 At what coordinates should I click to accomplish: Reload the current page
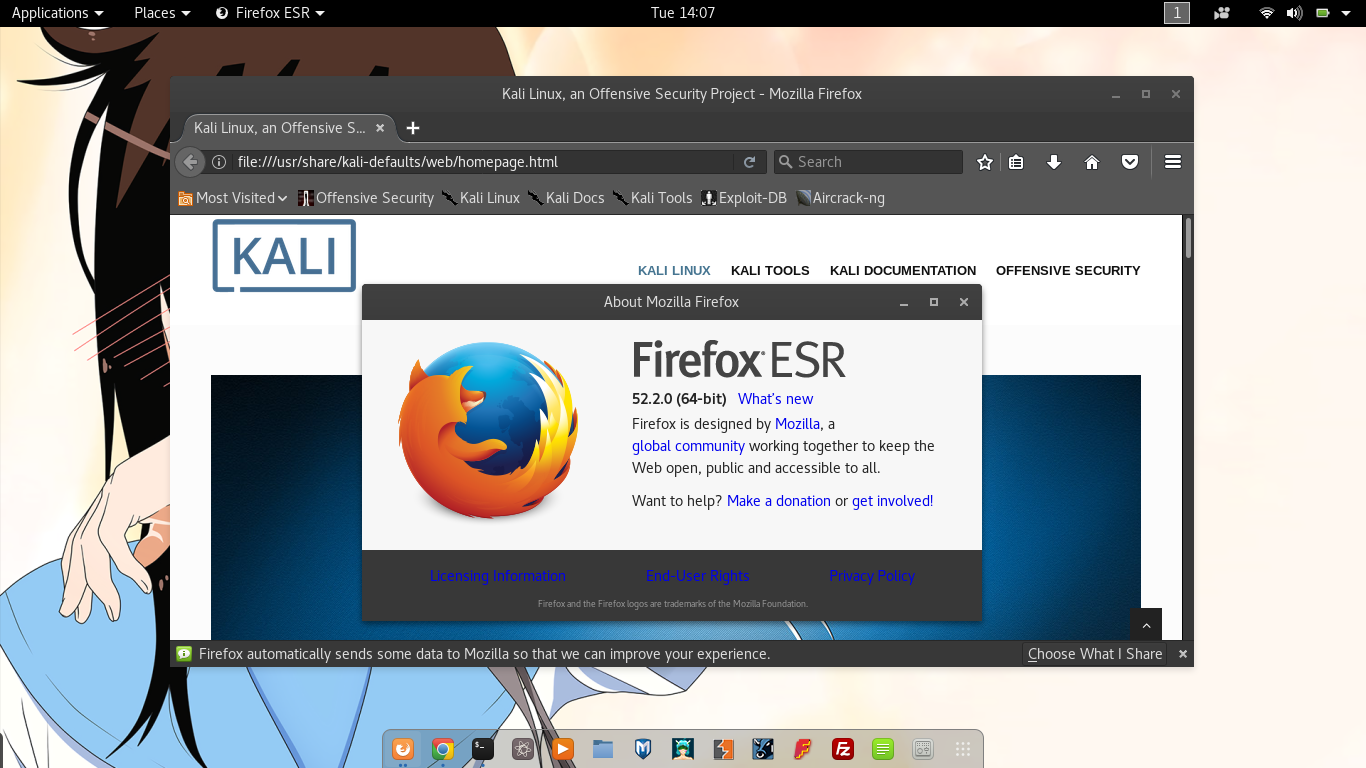point(749,162)
